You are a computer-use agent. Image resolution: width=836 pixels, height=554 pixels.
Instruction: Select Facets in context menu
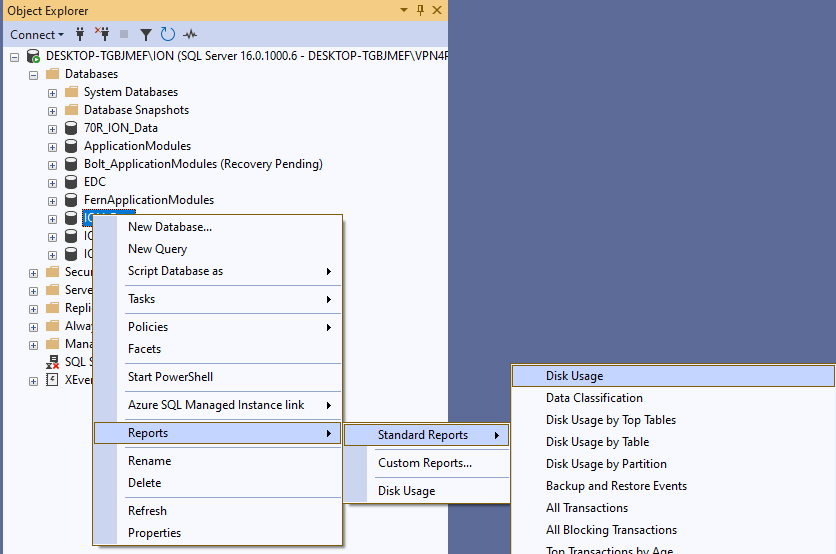tap(218, 349)
